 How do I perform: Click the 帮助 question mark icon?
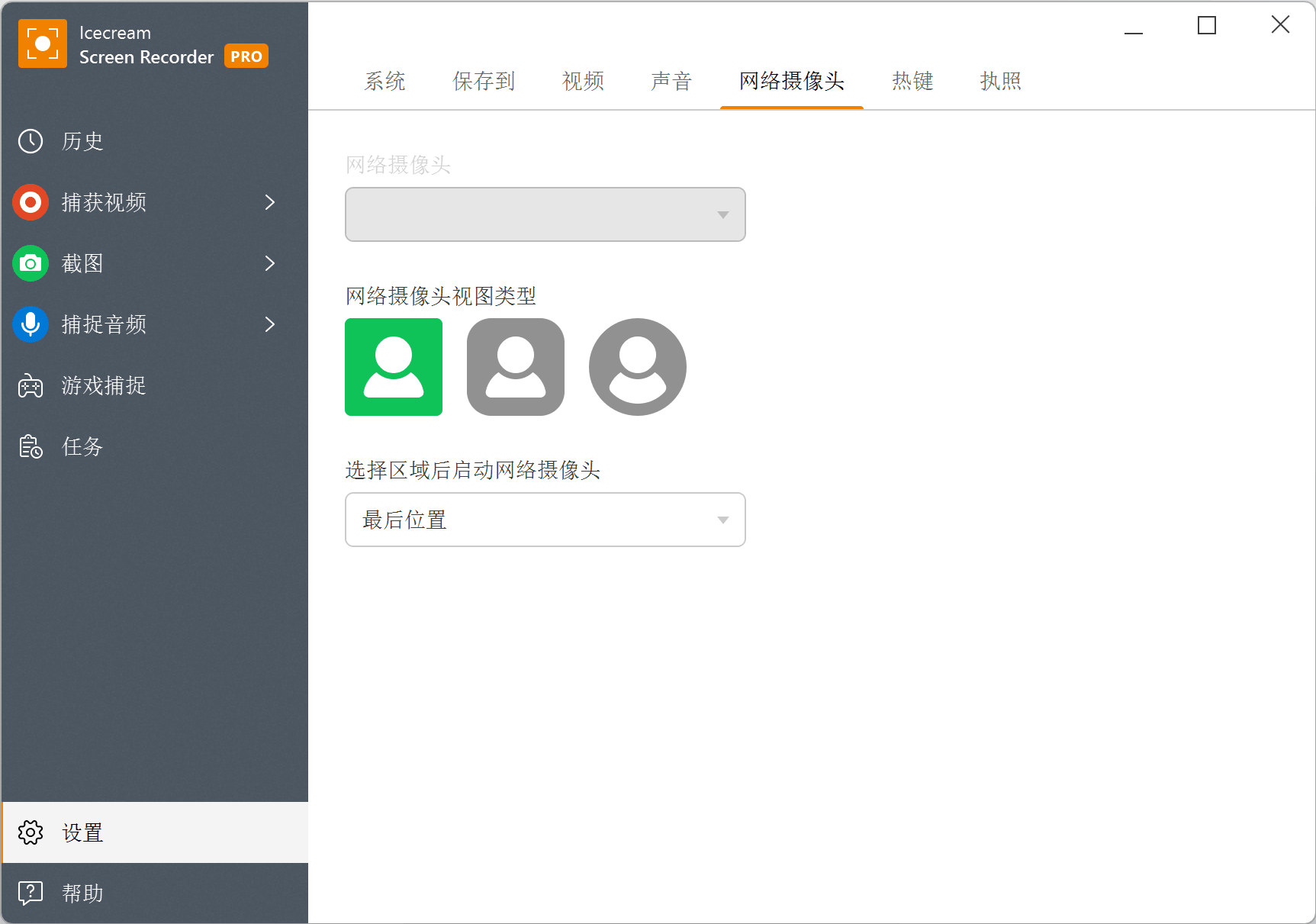click(31, 893)
